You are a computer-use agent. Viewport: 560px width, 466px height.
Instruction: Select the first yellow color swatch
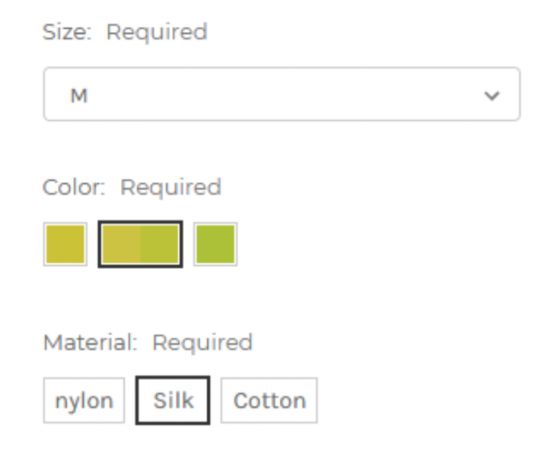pos(65,245)
